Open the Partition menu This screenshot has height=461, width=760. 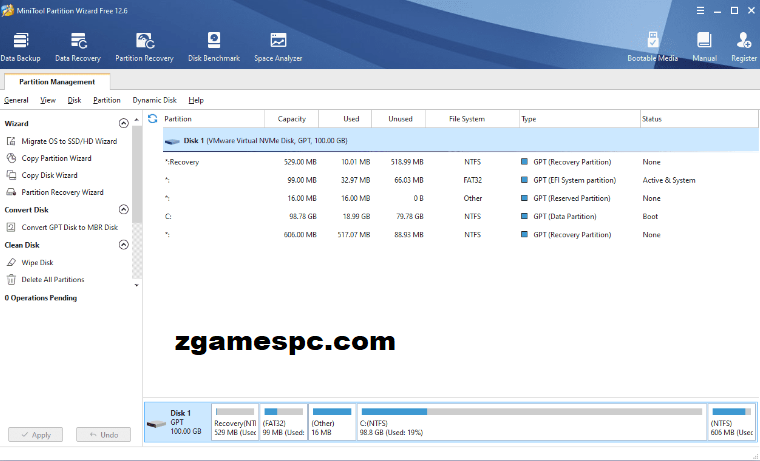(107, 100)
